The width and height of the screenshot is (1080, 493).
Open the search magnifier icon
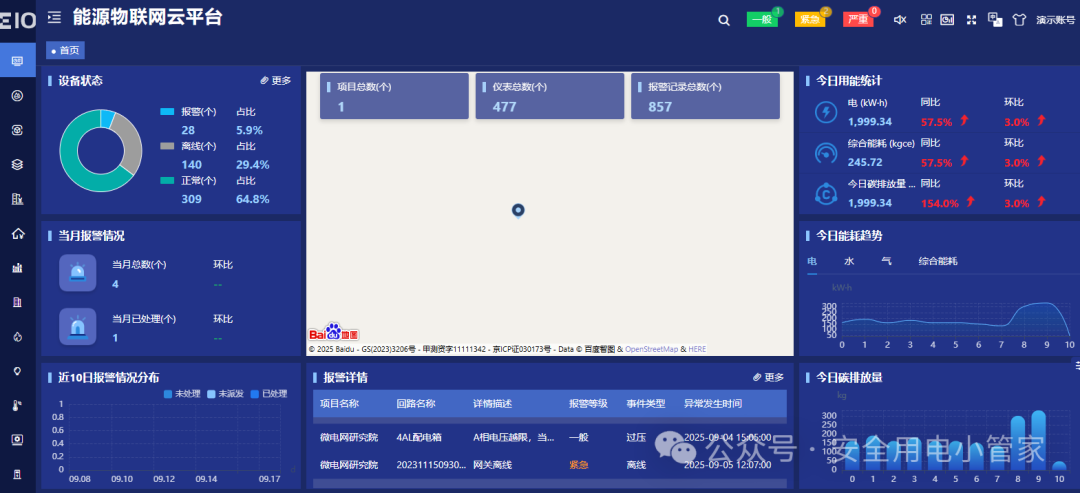tap(724, 21)
